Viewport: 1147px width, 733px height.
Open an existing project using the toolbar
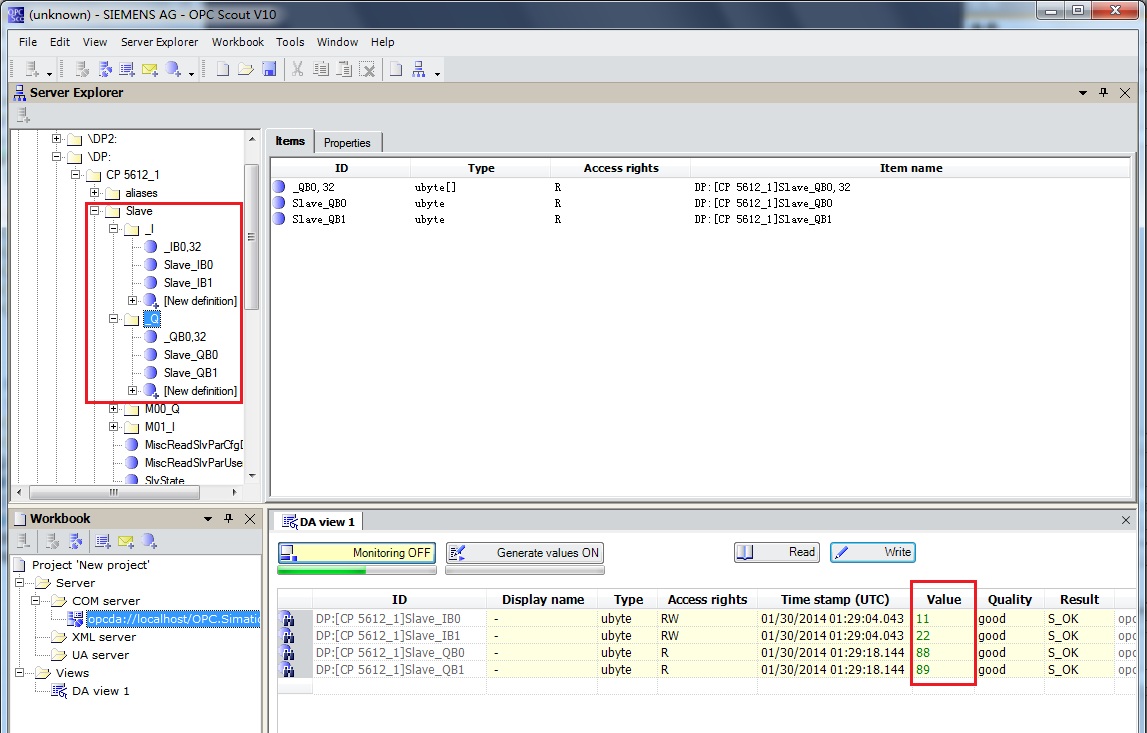click(x=246, y=68)
